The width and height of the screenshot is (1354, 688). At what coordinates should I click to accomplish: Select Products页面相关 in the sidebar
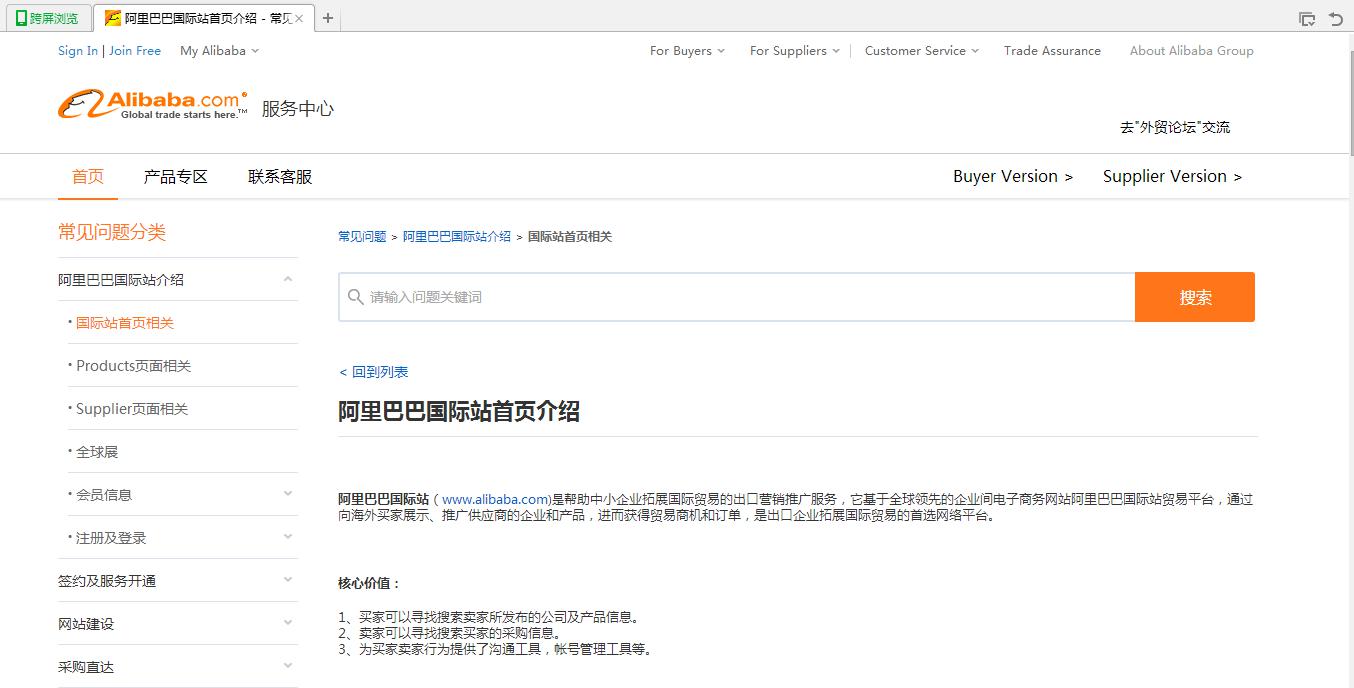(x=134, y=366)
